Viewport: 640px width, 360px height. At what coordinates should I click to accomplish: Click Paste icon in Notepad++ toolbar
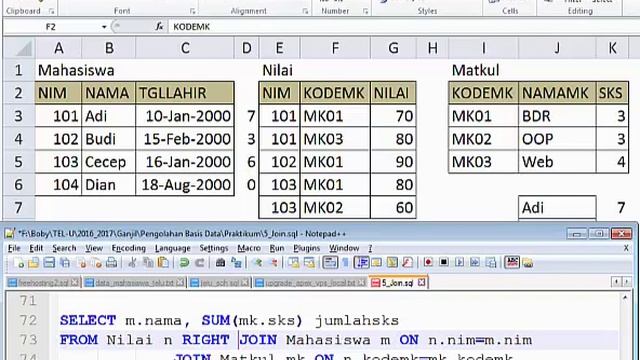163,262
